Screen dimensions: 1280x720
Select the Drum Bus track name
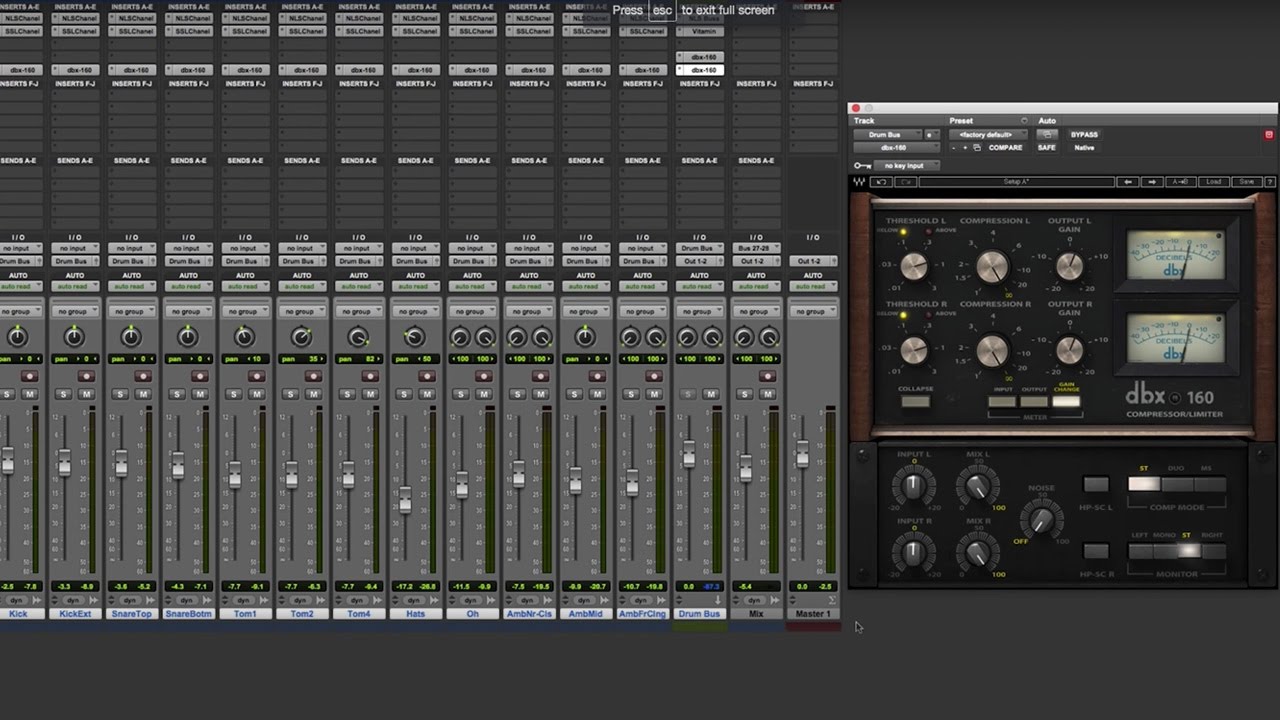(x=698, y=614)
